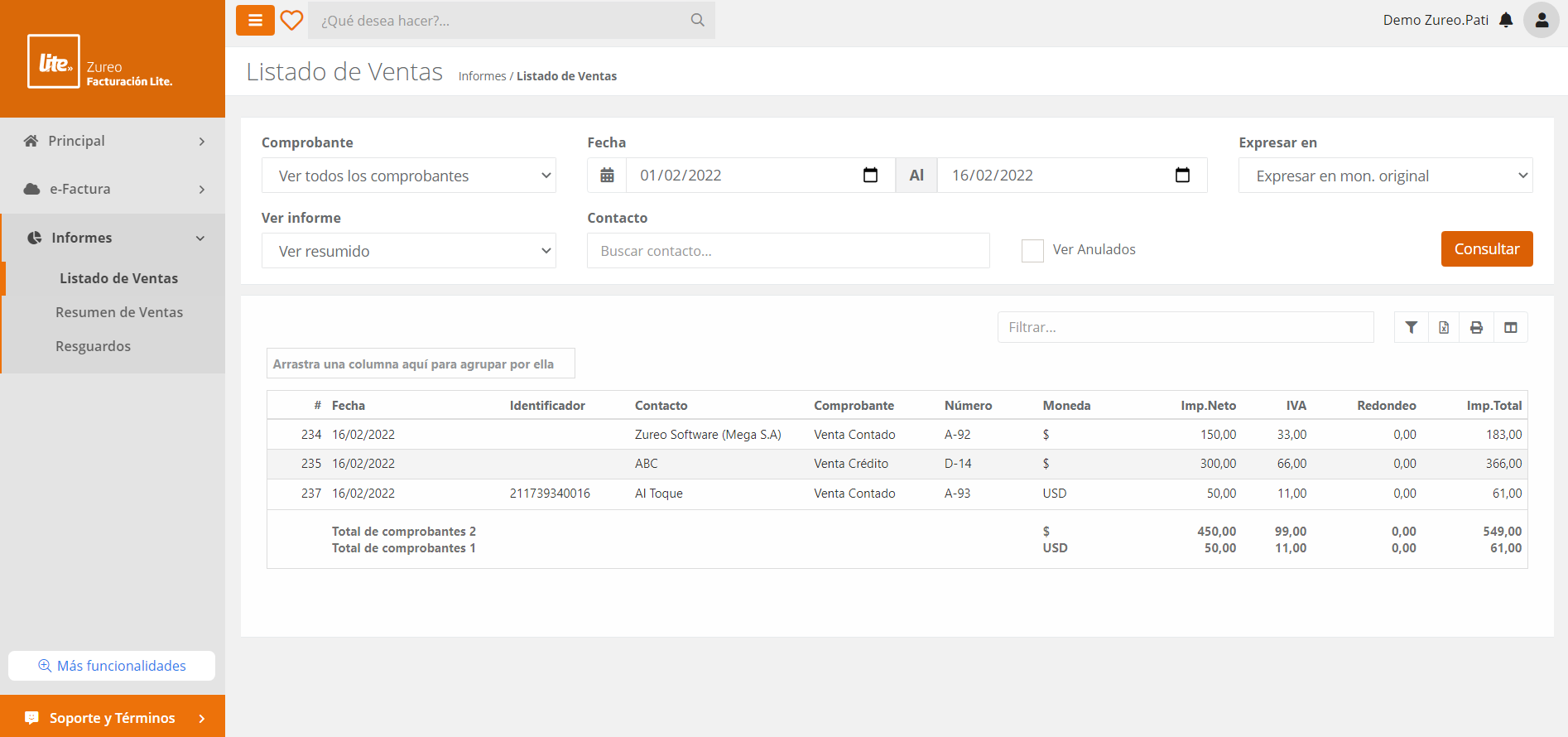Click the Más funcionalidades button
This screenshot has height=737, width=1568.
[112, 666]
